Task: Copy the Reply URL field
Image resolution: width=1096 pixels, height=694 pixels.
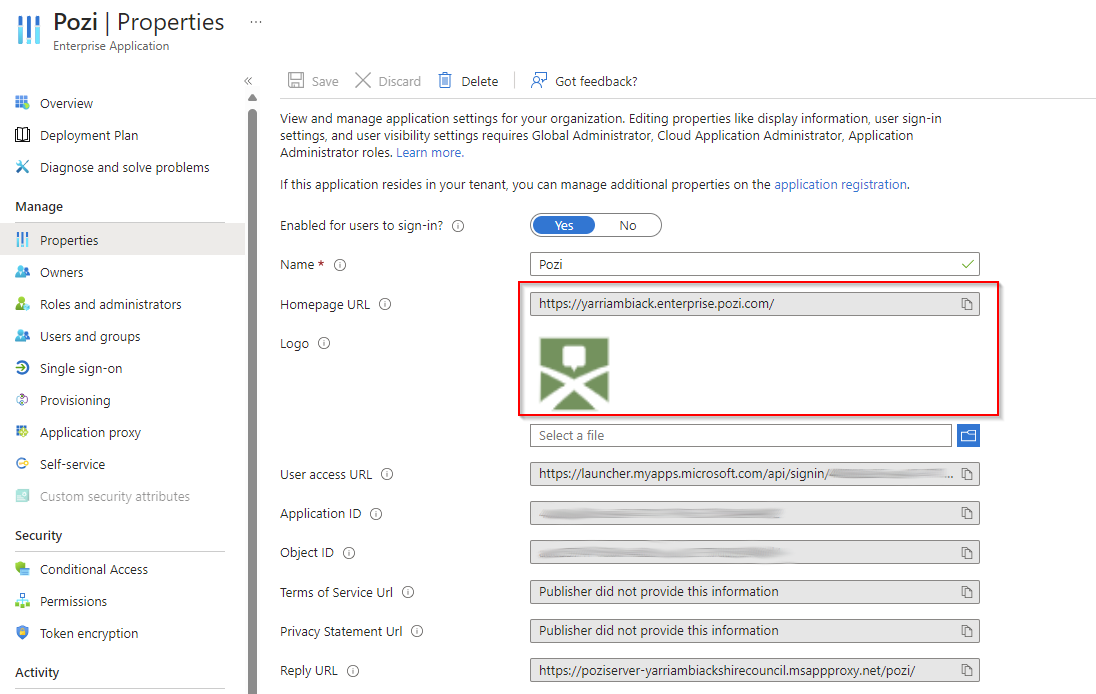Action: (967, 670)
